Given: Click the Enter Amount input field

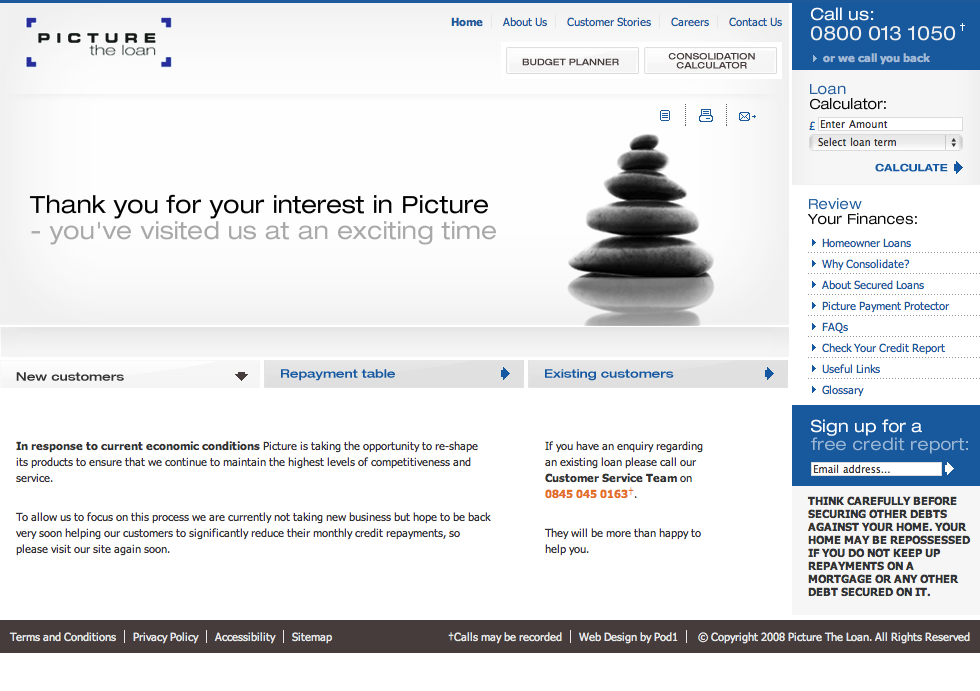Looking at the screenshot, I should [x=890, y=124].
